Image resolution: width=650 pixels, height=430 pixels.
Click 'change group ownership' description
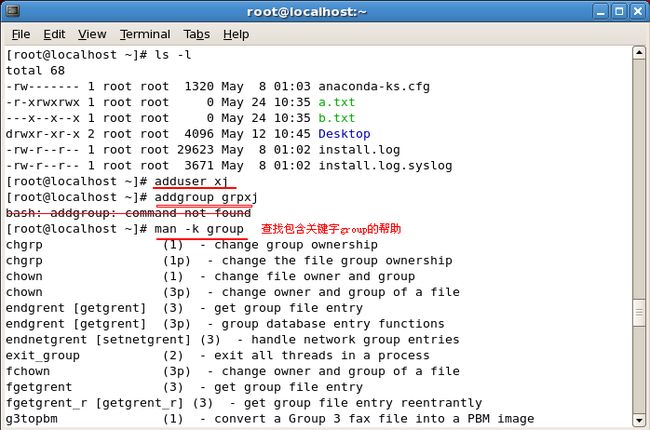tap(296, 245)
